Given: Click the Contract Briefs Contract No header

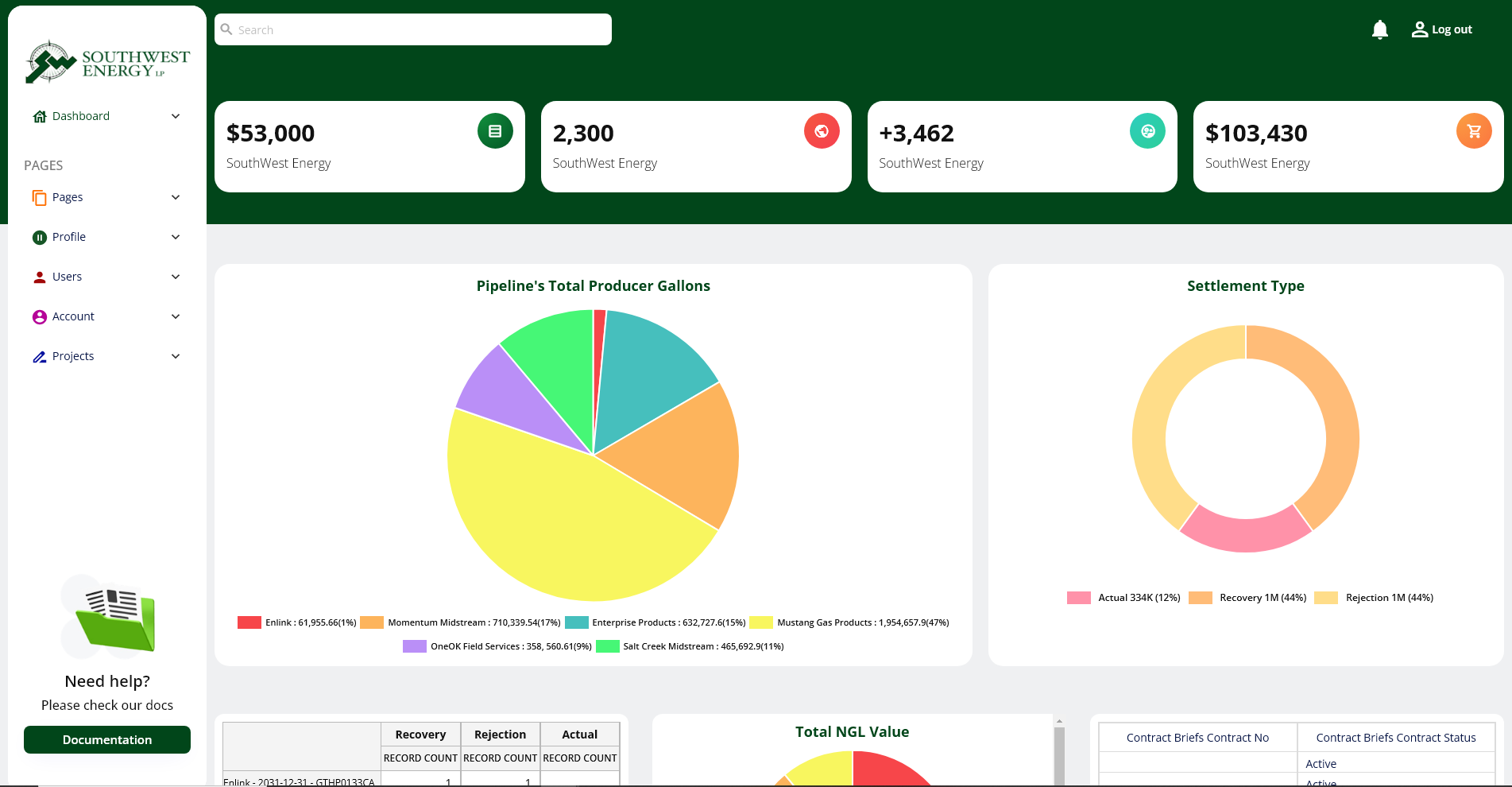Looking at the screenshot, I should [x=1197, y=738].
